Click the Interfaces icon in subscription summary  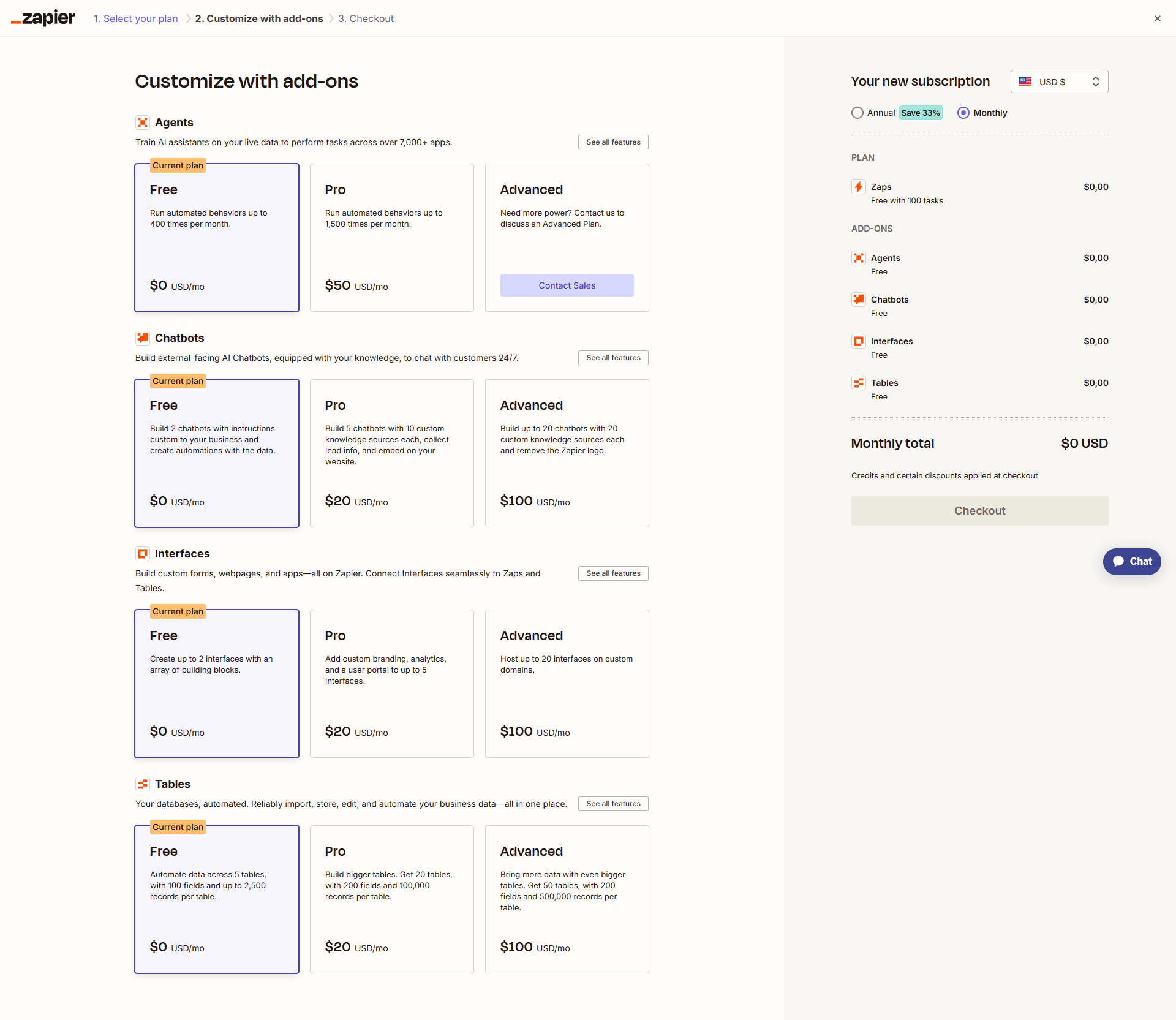(x=859, y=341)
